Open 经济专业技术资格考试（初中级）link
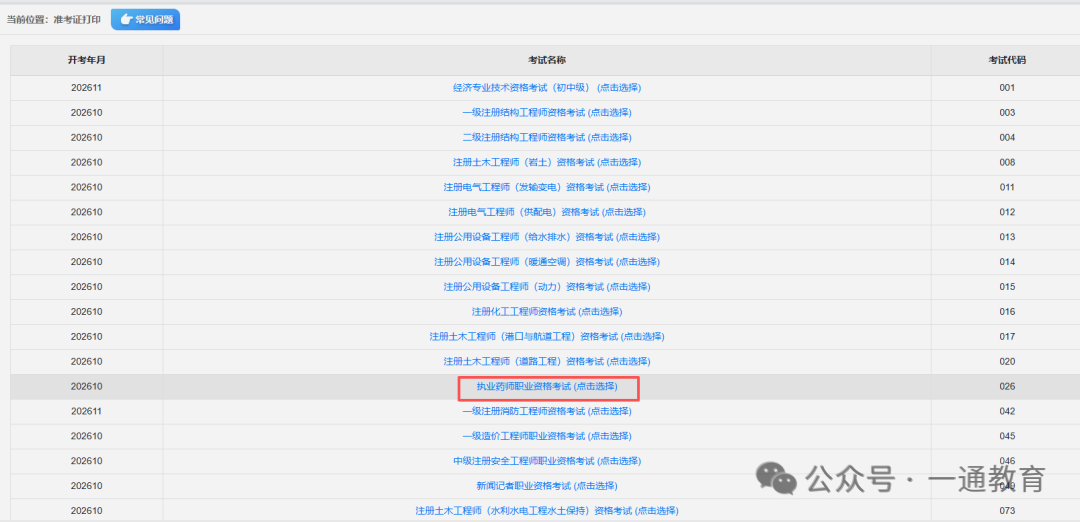This screenshot has width=1080, height=522. pyautogui.click(x=547, y=87)
